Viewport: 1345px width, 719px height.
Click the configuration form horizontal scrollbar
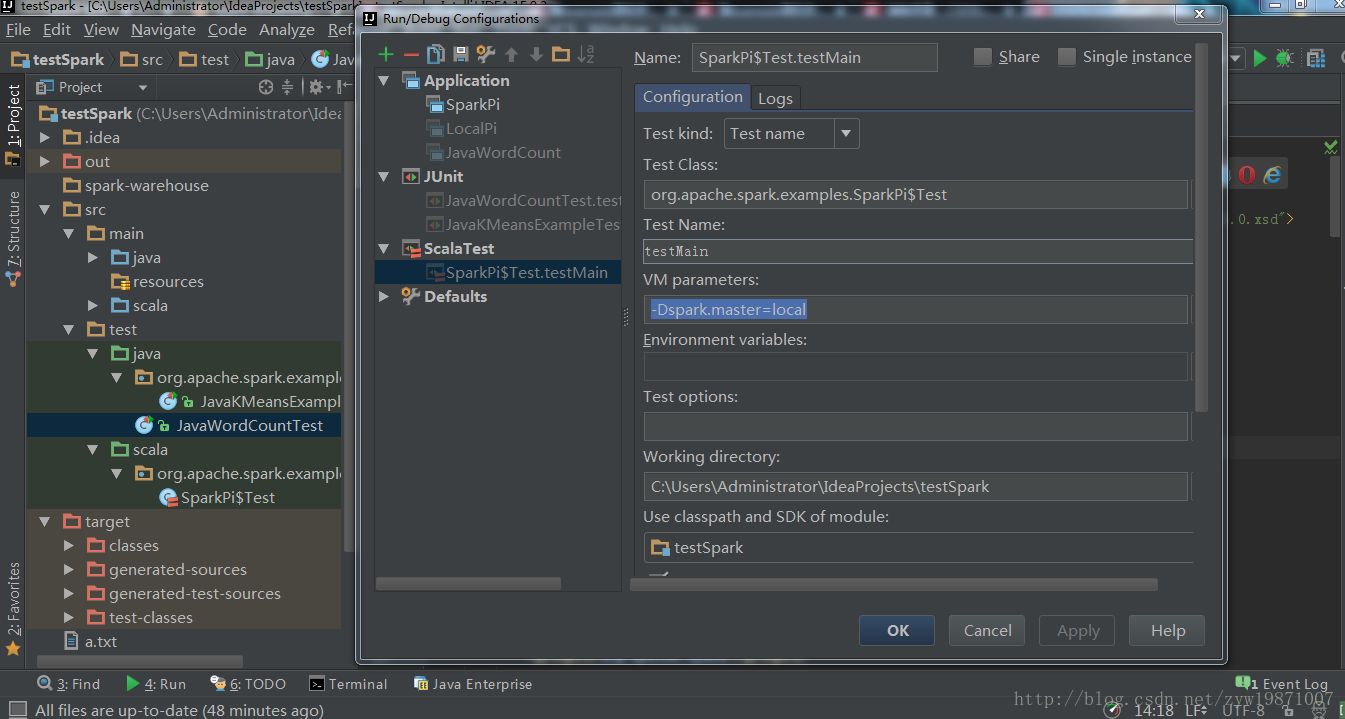coord(893,584)
